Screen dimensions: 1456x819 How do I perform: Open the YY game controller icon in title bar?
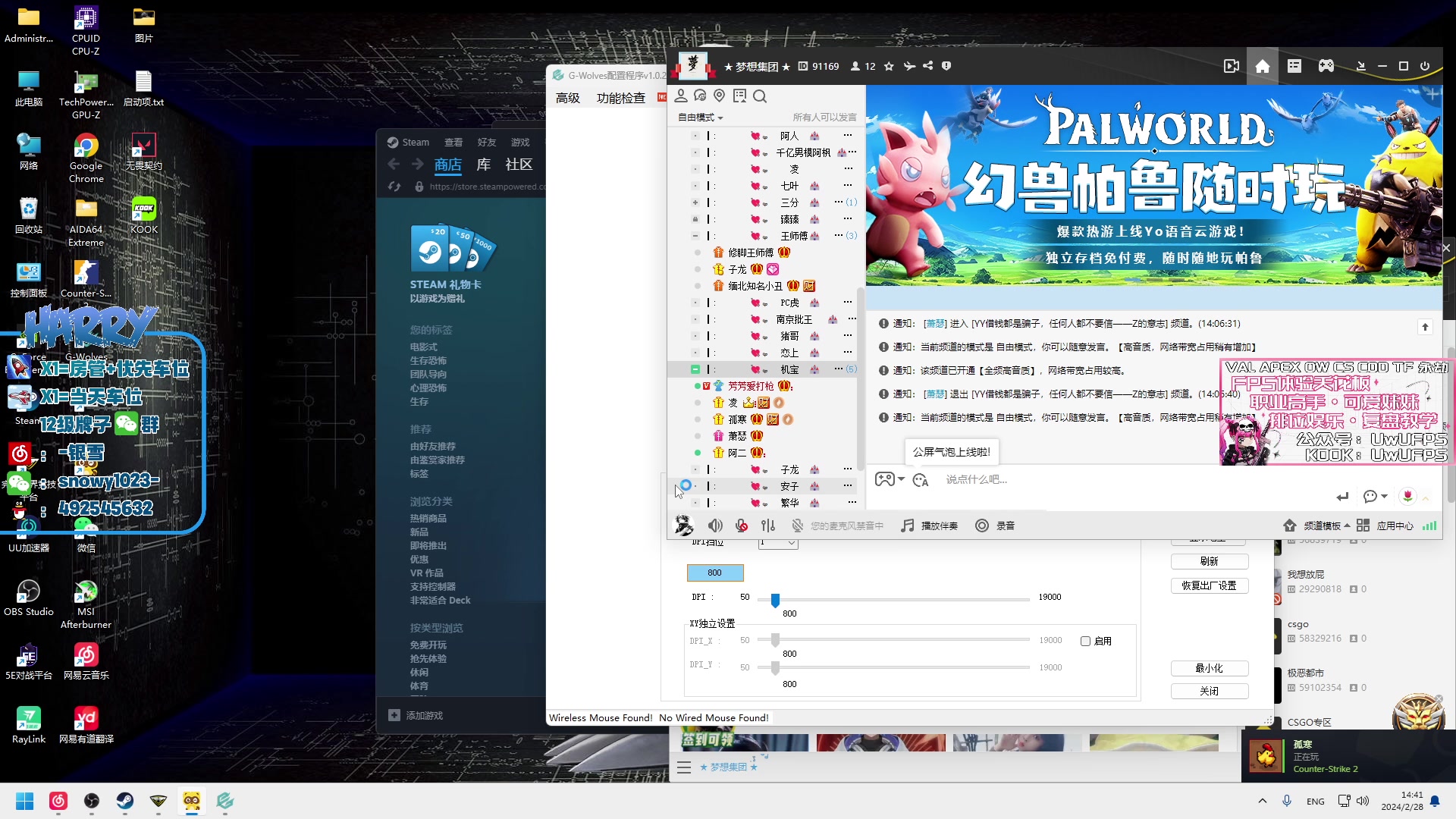(x=1326, y=67)
